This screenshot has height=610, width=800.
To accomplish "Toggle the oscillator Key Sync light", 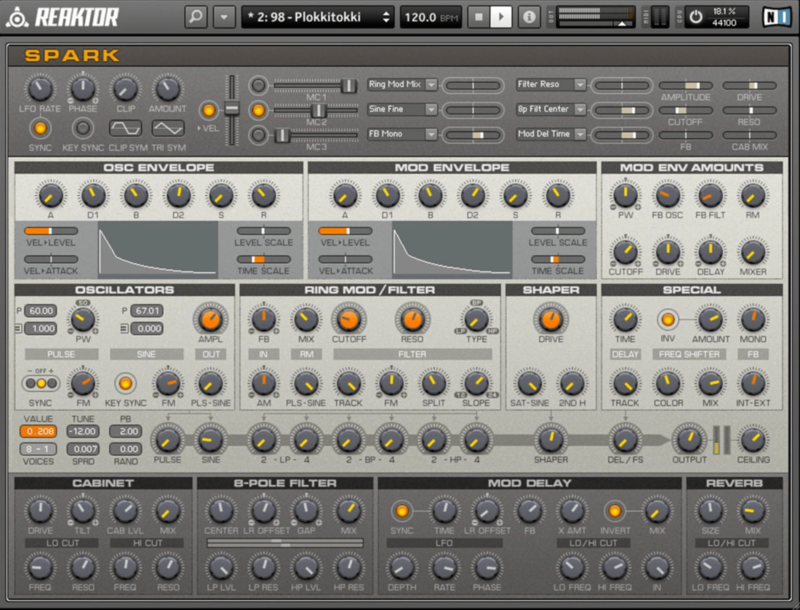I will pyautogui.click(x=125, y=383).
